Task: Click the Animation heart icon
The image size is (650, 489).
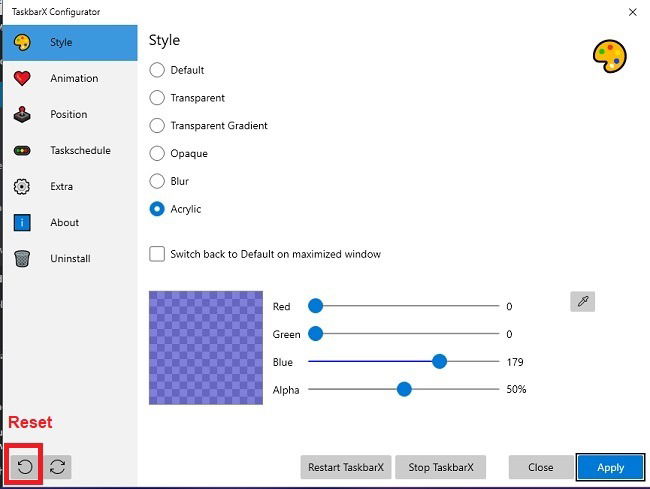Action: point(22,78)
